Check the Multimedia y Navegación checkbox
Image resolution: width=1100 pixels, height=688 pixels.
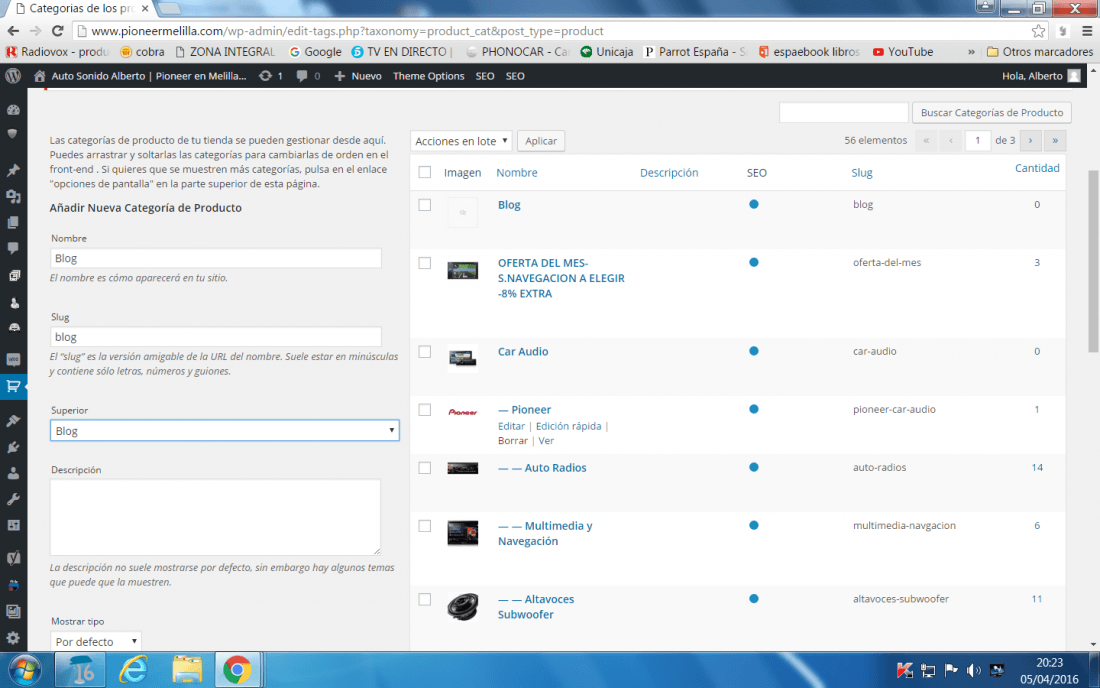pyautogui.click(x=424, y=526)
